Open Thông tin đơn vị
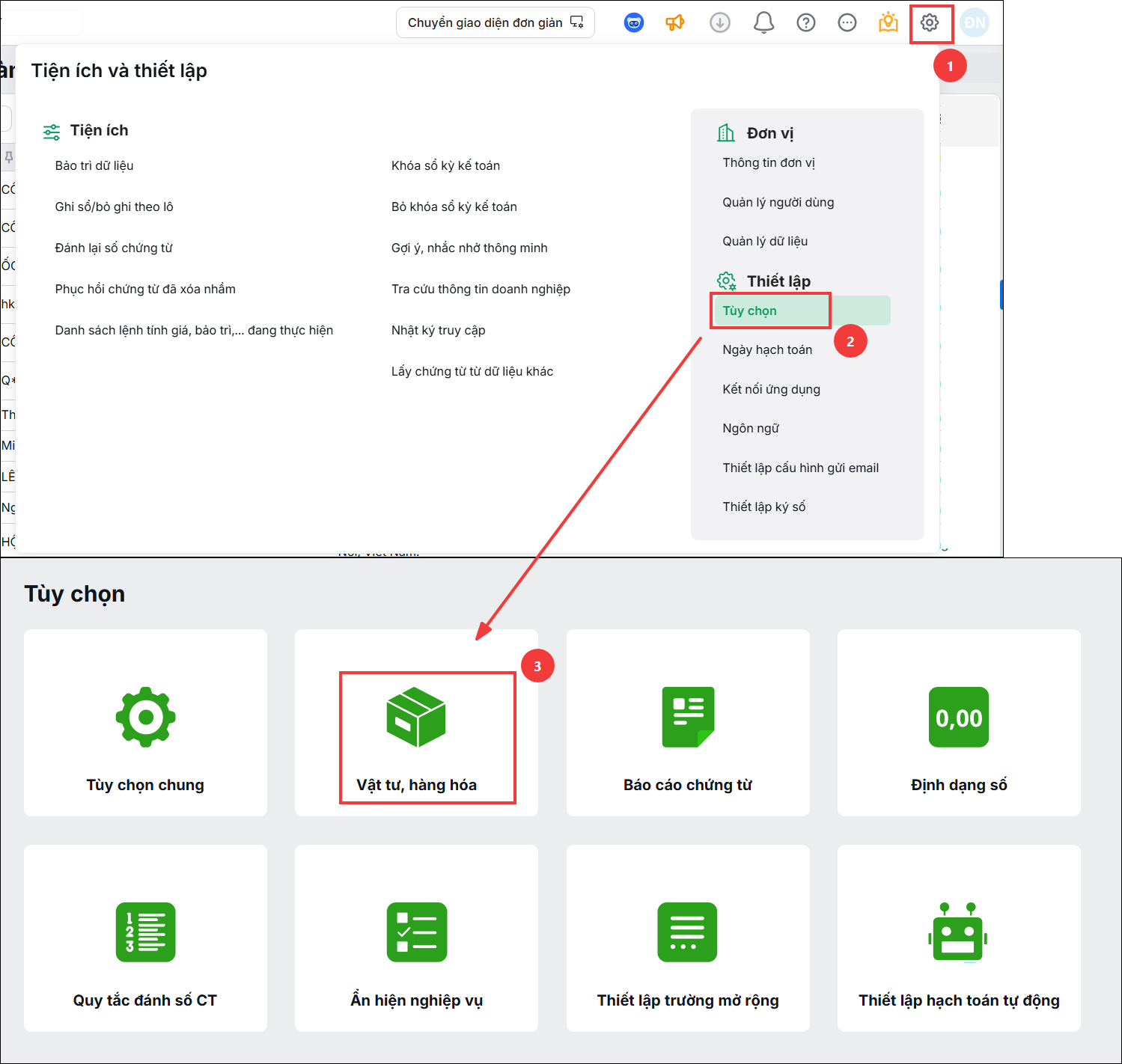The image size is (1122, 1064). point(769,162)
